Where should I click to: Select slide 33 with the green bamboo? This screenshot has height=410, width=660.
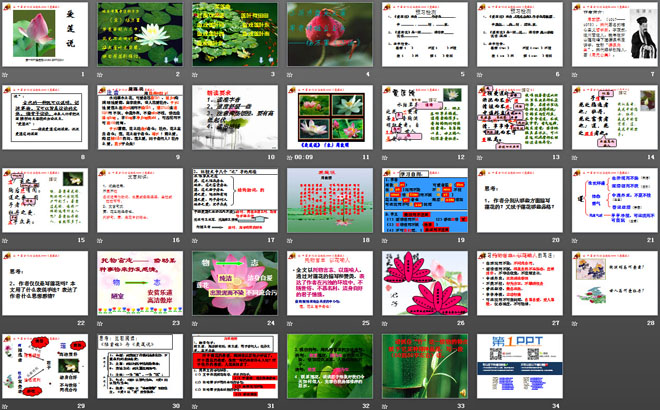425,366
